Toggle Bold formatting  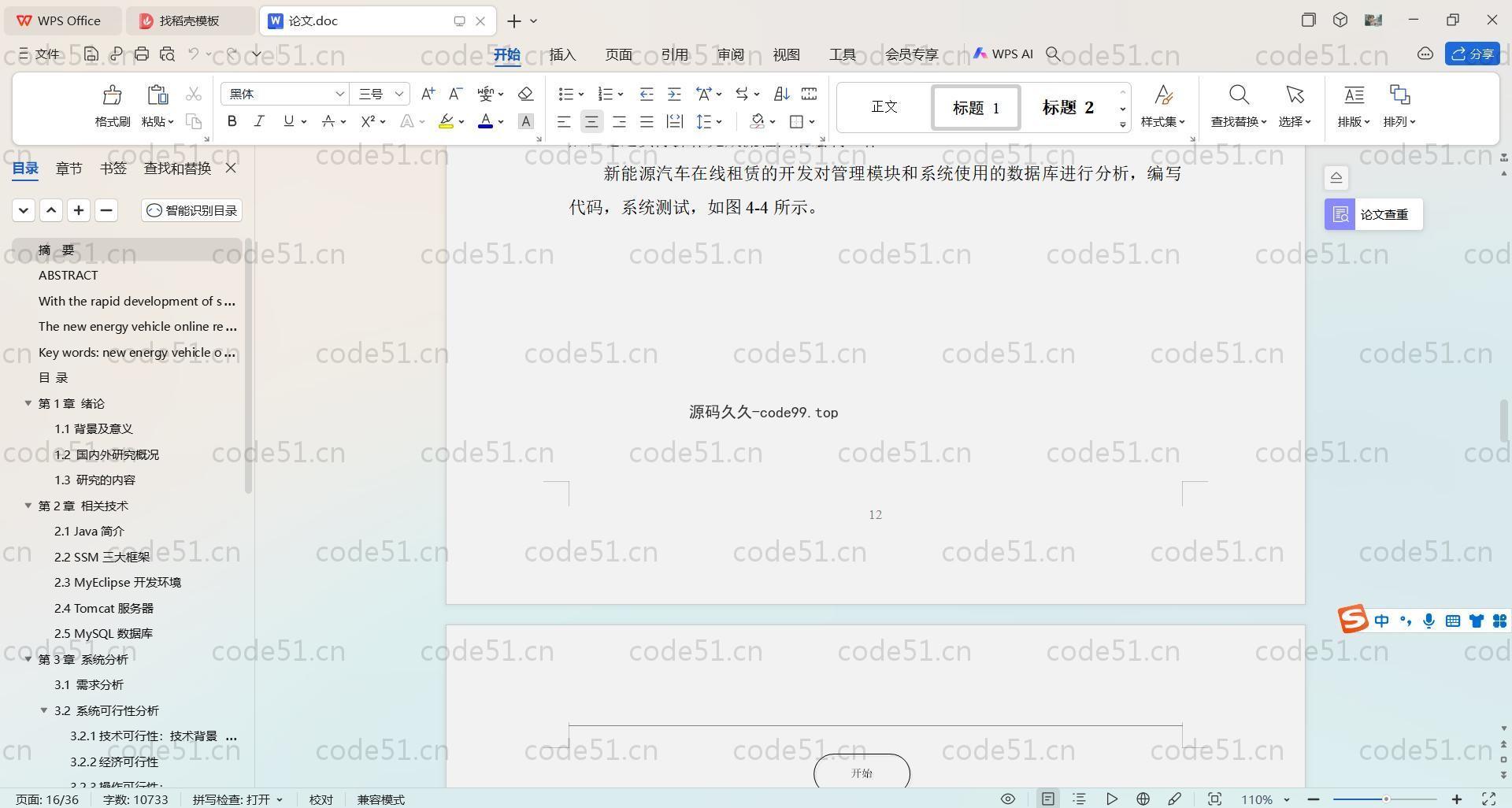(232, 121)
